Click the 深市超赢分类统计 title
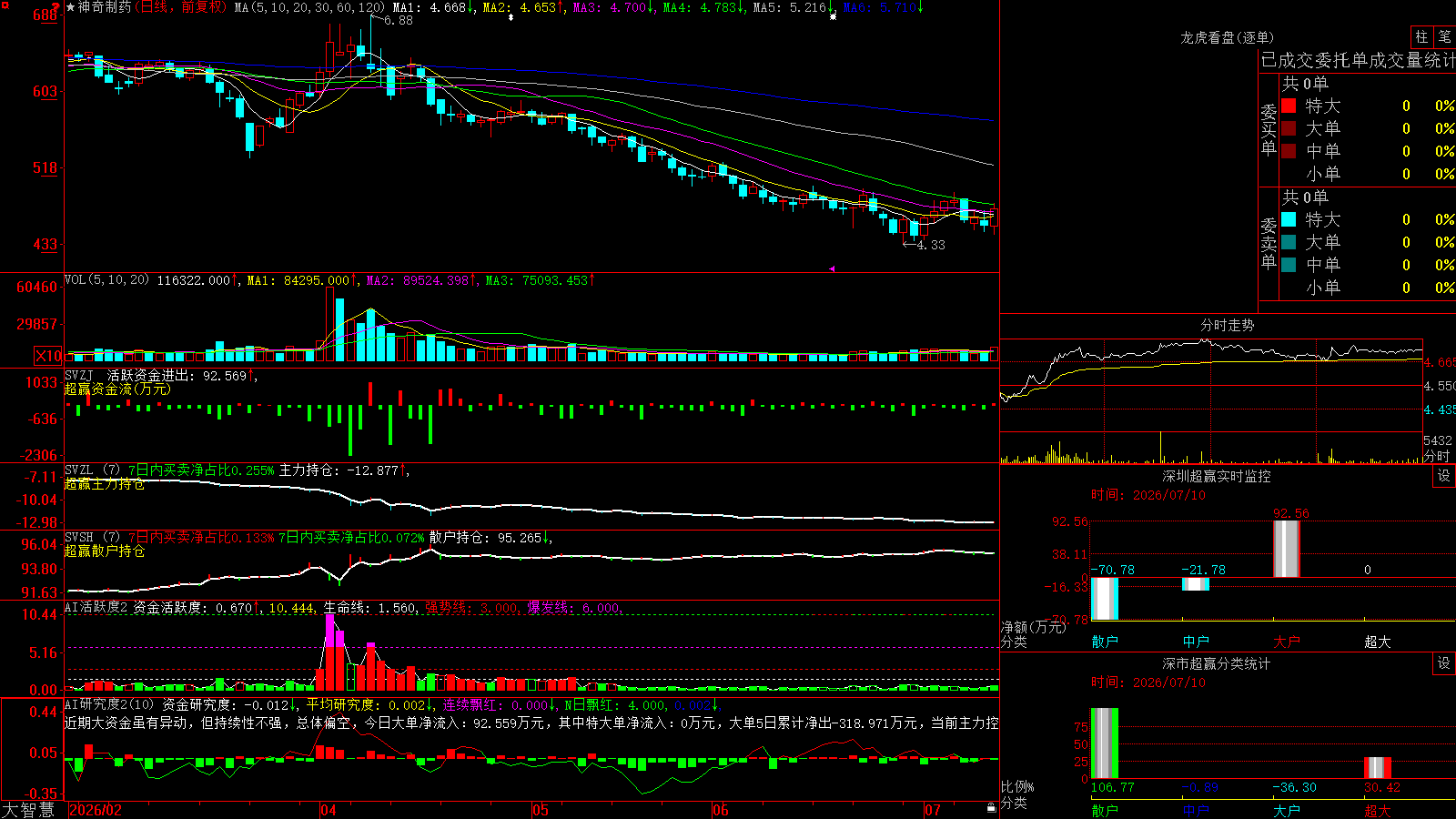The height and width of the screenshot is (819, 1456). (1217, 663)
